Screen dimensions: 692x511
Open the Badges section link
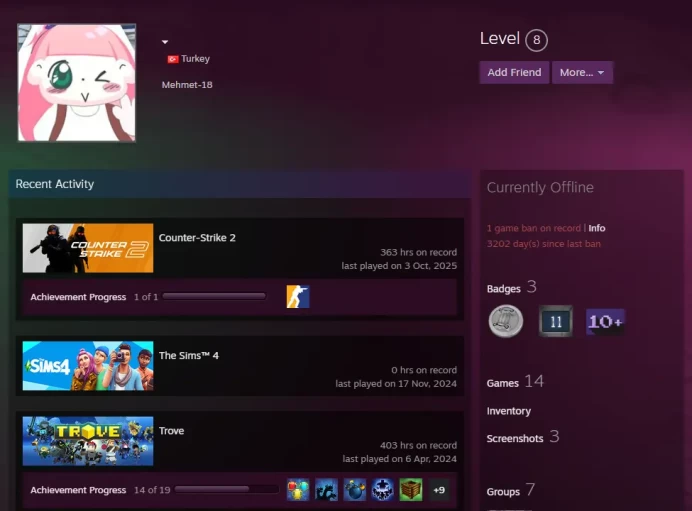tap(511, 288)
